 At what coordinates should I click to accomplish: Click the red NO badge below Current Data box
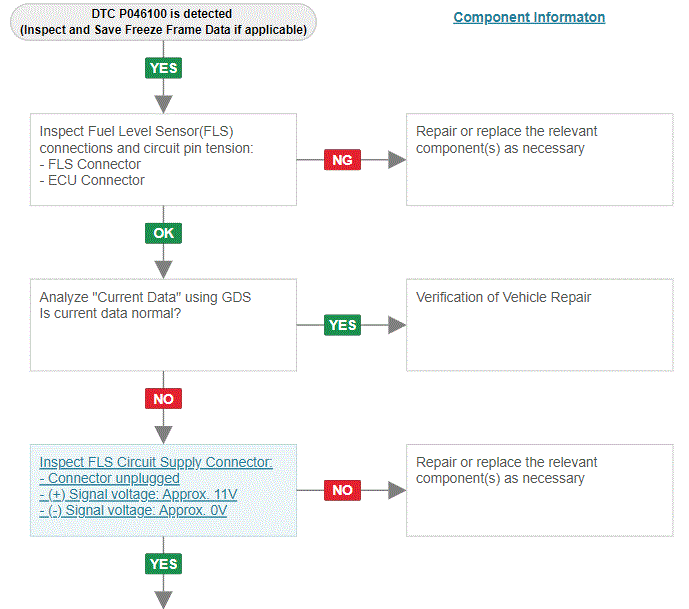click(163, 399)
